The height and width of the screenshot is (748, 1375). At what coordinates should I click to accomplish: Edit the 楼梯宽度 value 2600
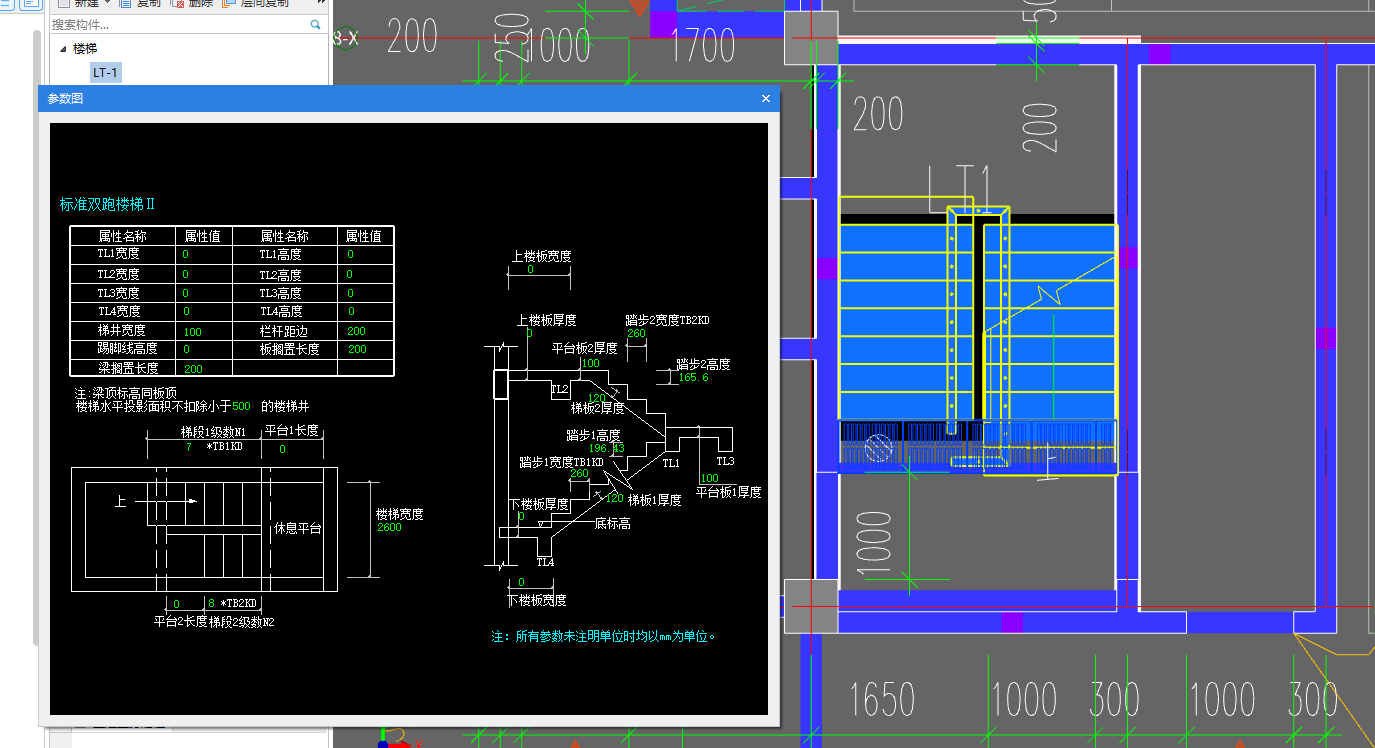[x=389, y=527]
